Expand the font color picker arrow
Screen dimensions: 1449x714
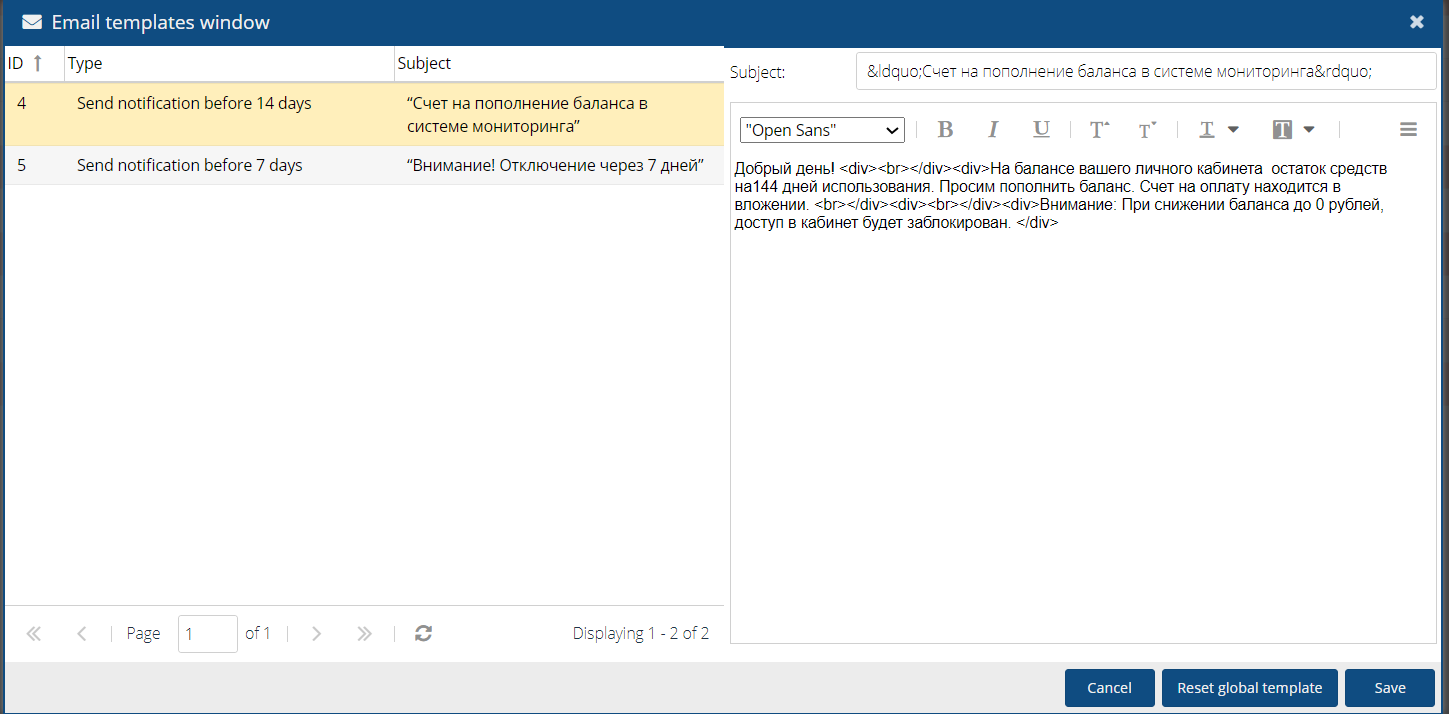[1233, 130]
